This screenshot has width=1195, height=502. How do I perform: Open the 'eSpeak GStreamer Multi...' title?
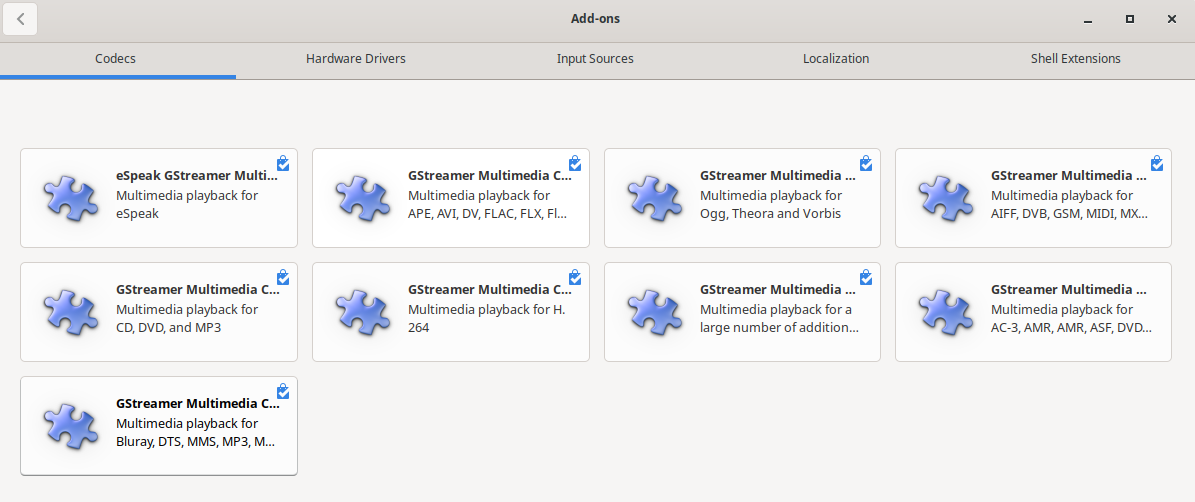click(x=197, y=175)
